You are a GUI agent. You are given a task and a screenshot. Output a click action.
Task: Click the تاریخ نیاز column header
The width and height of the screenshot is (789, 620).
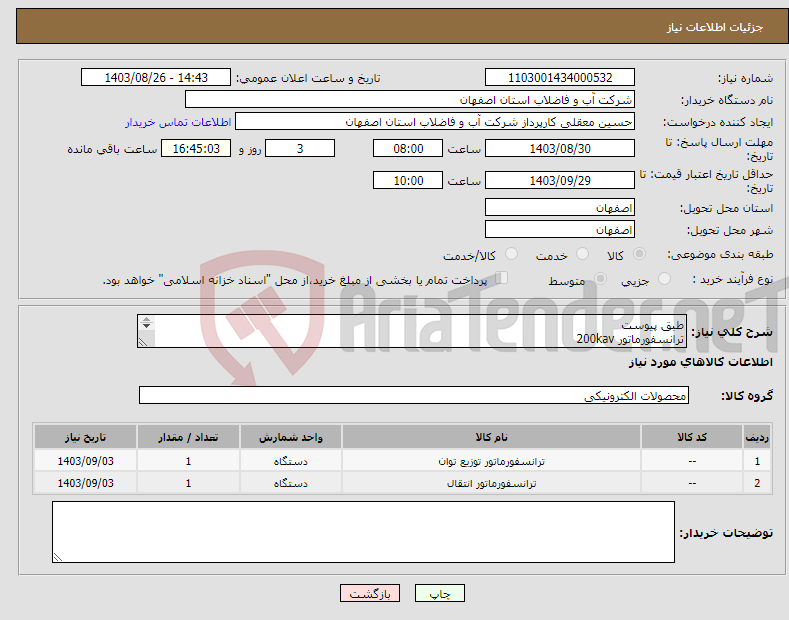tap(86, 437)
